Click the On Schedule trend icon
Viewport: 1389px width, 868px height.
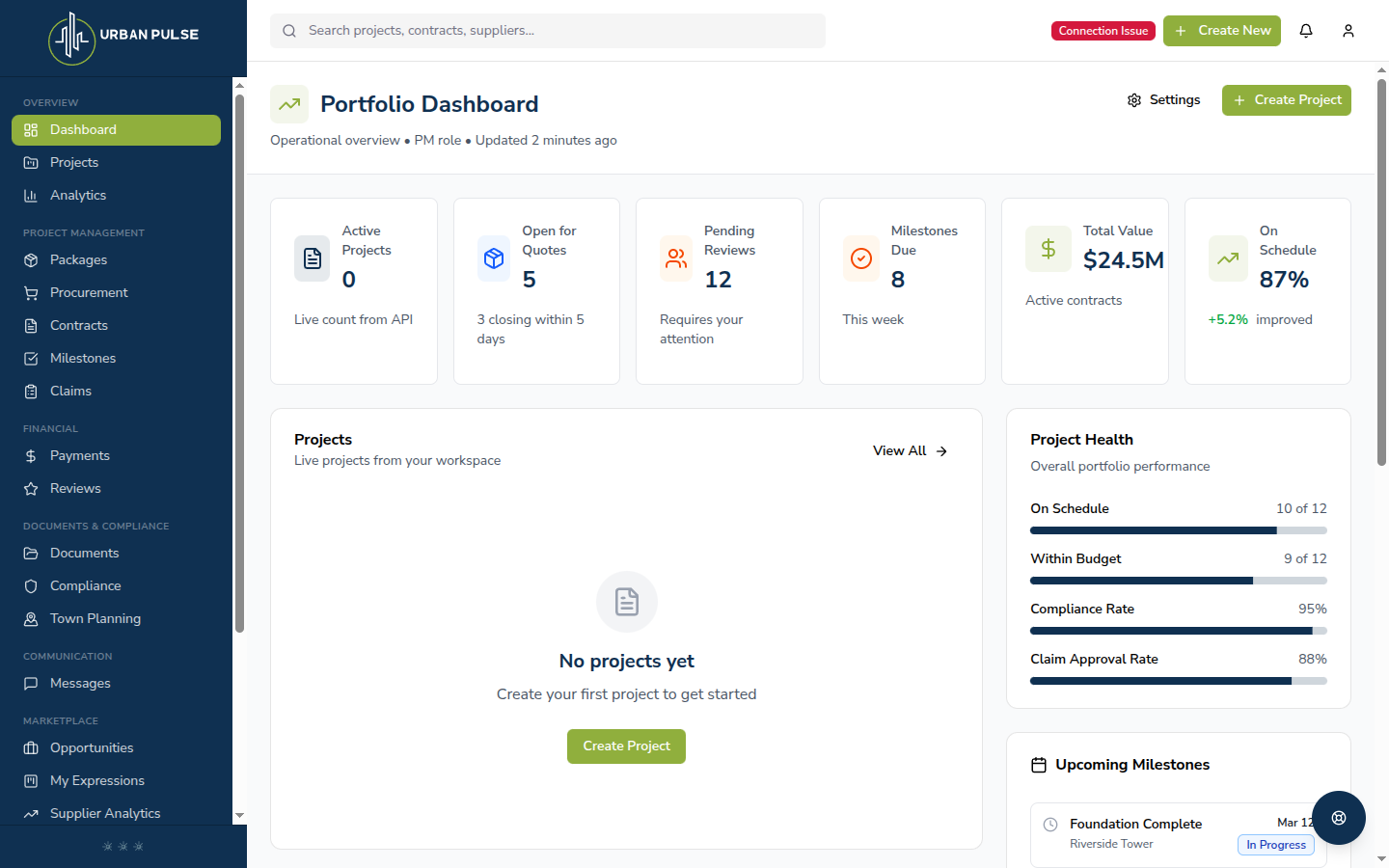click(1228, 258)
